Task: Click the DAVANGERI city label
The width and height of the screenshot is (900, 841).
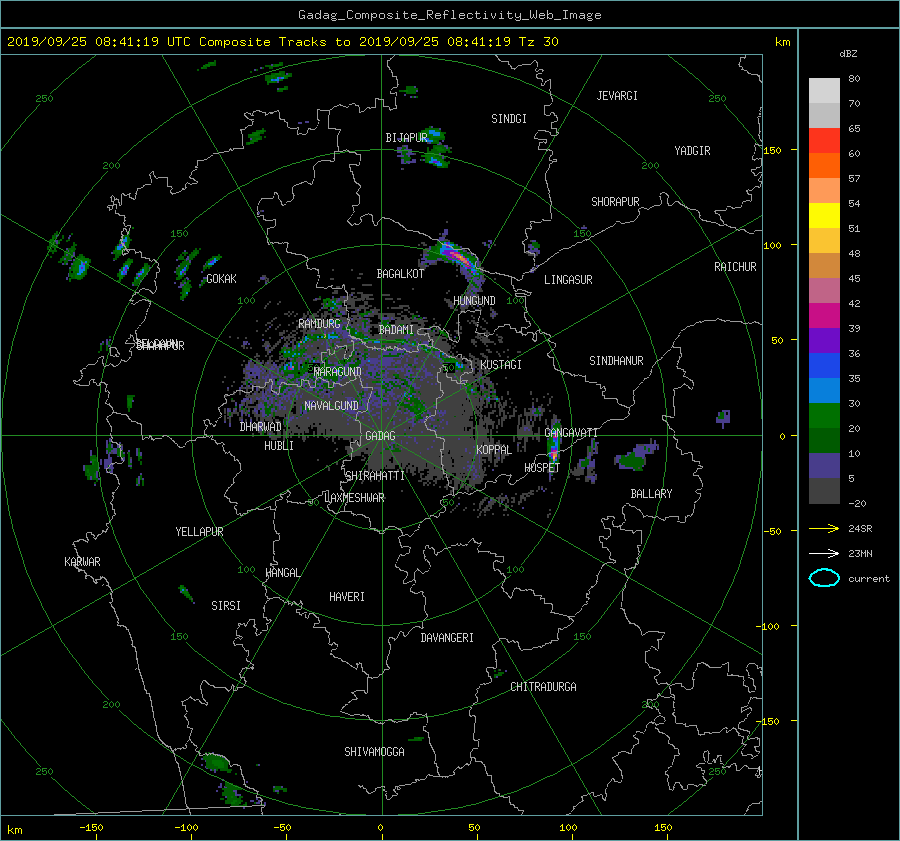Action: click(x=447, y=638)
